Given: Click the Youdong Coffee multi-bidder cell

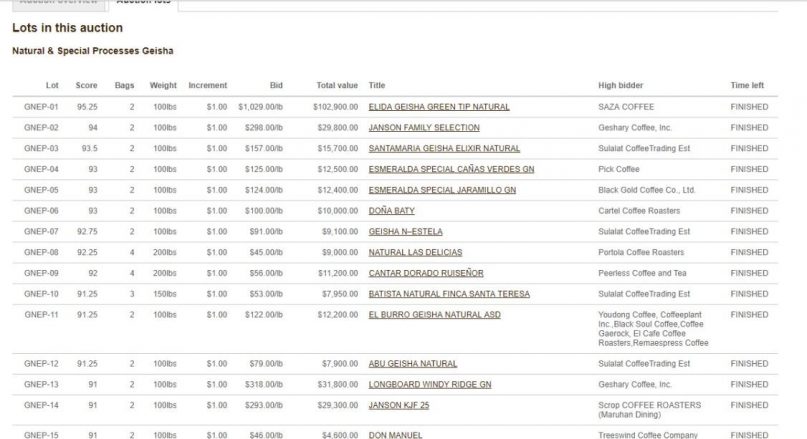Looking at the screenshot, I should click(x=654, y=329).
